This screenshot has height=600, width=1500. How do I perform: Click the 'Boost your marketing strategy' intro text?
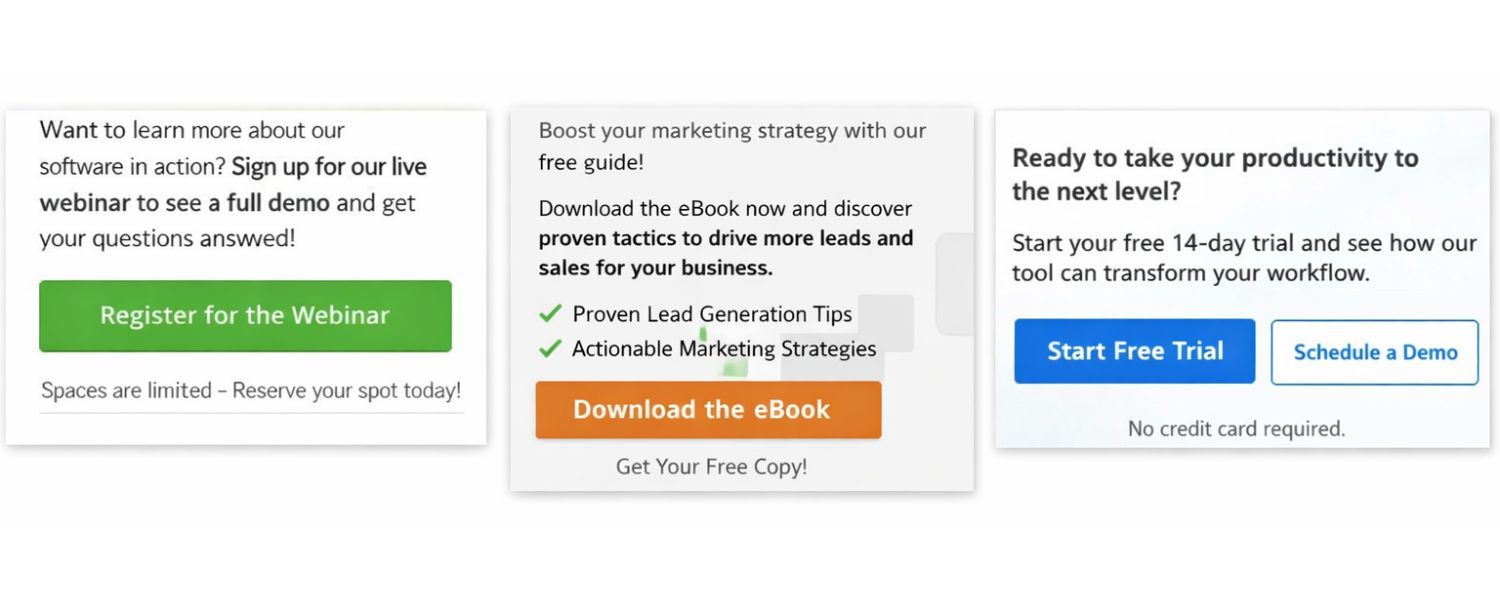tap(732, 131)
